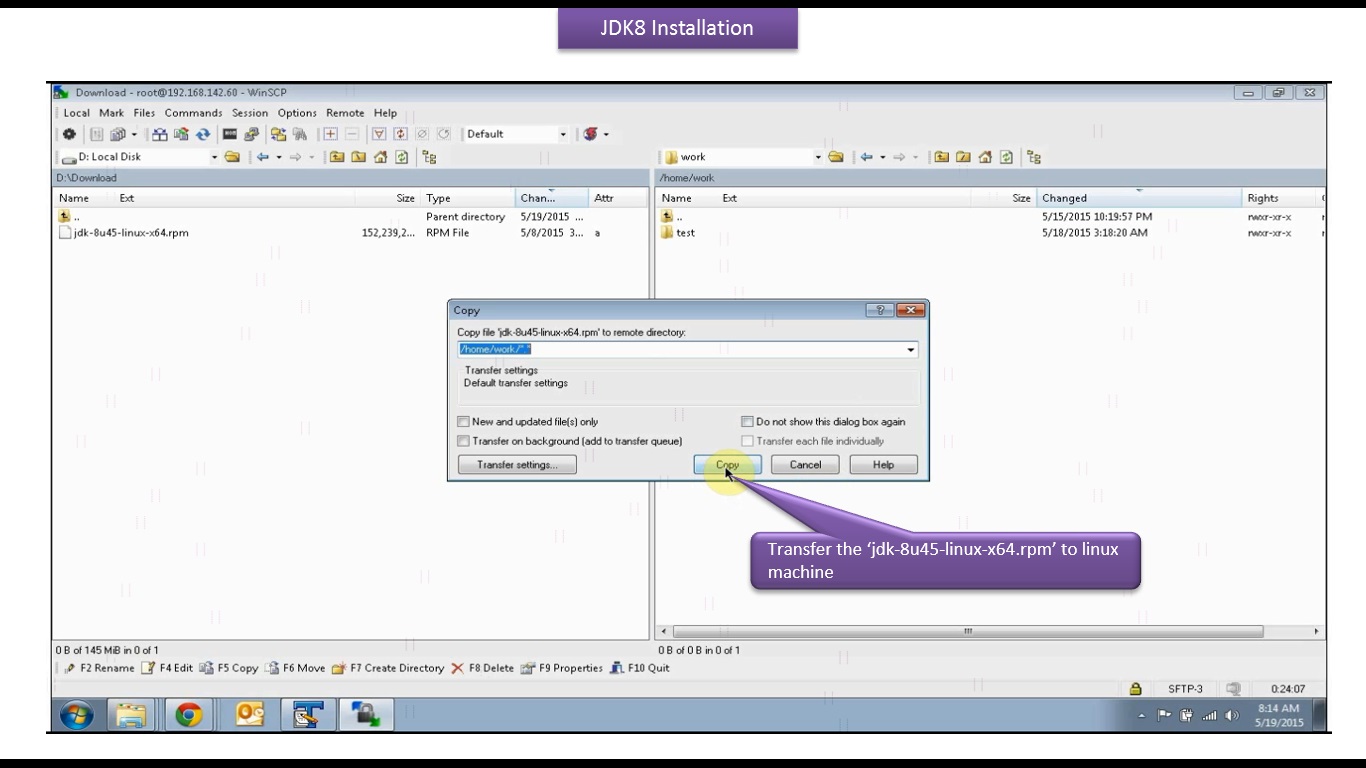
Task: Sort remote panel by Changed column
Action: [1139, 198]
